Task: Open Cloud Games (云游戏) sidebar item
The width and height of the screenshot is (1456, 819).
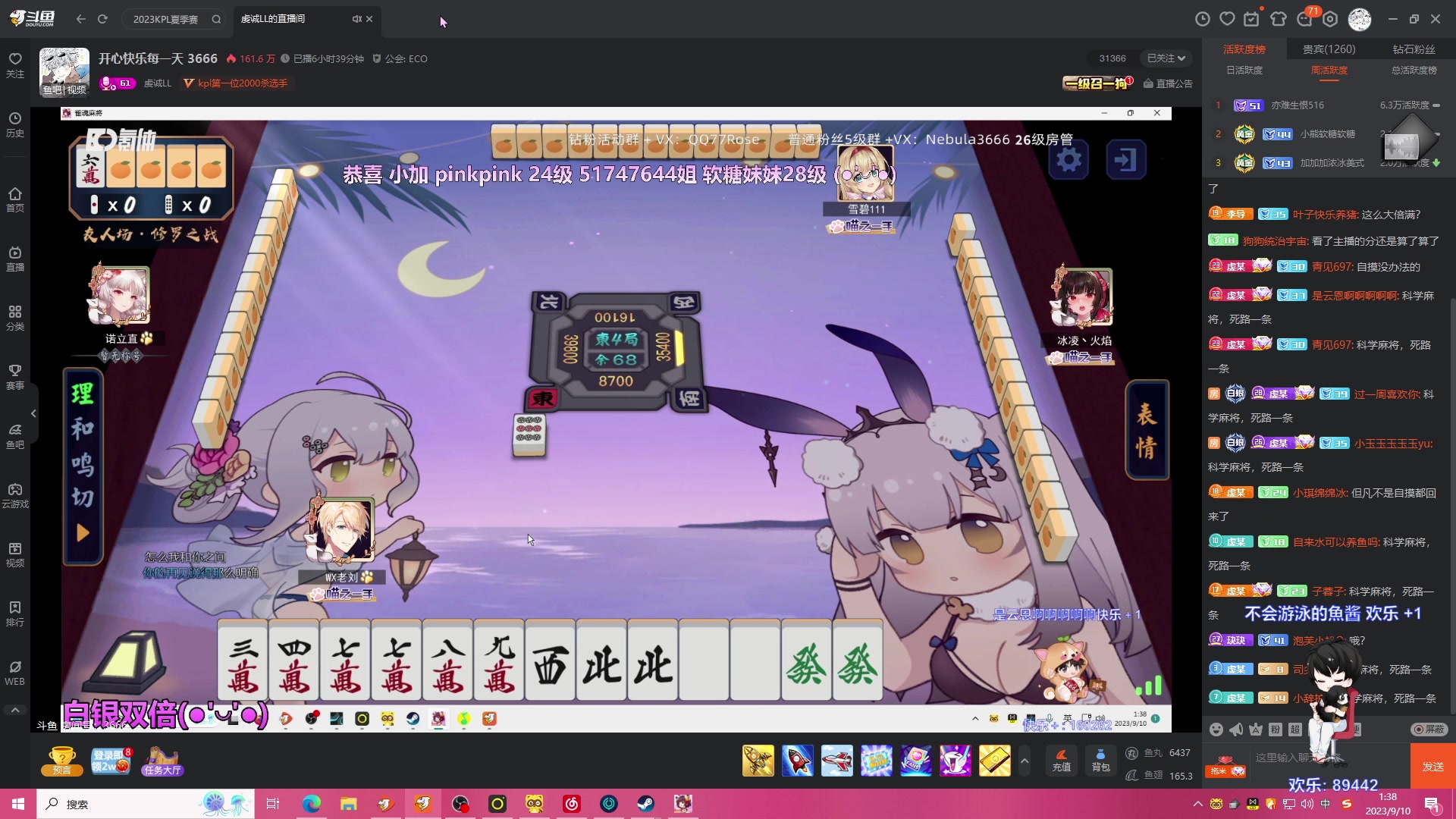Action: (15, 496)
